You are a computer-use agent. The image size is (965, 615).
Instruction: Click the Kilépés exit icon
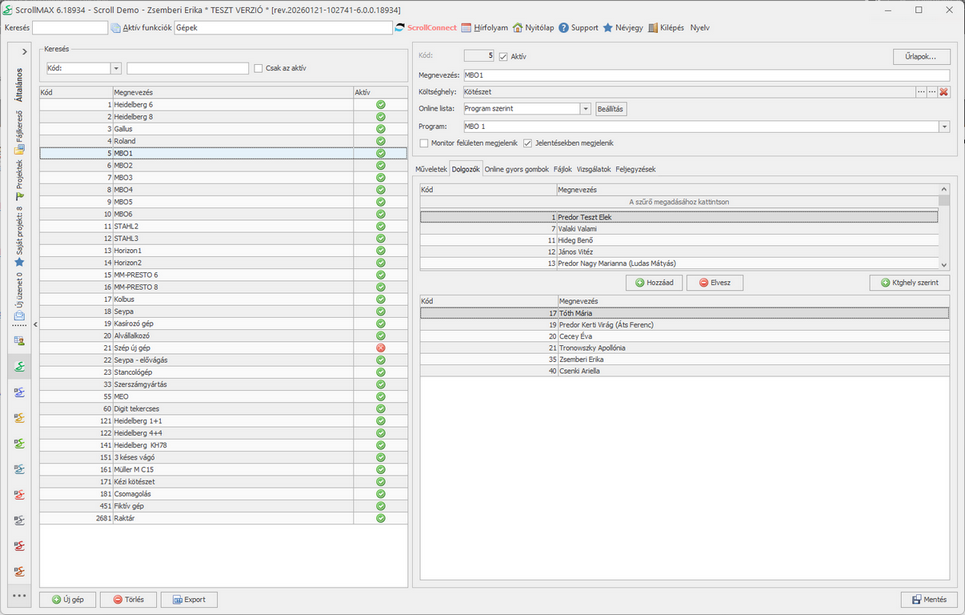click(x=653, y=28)
